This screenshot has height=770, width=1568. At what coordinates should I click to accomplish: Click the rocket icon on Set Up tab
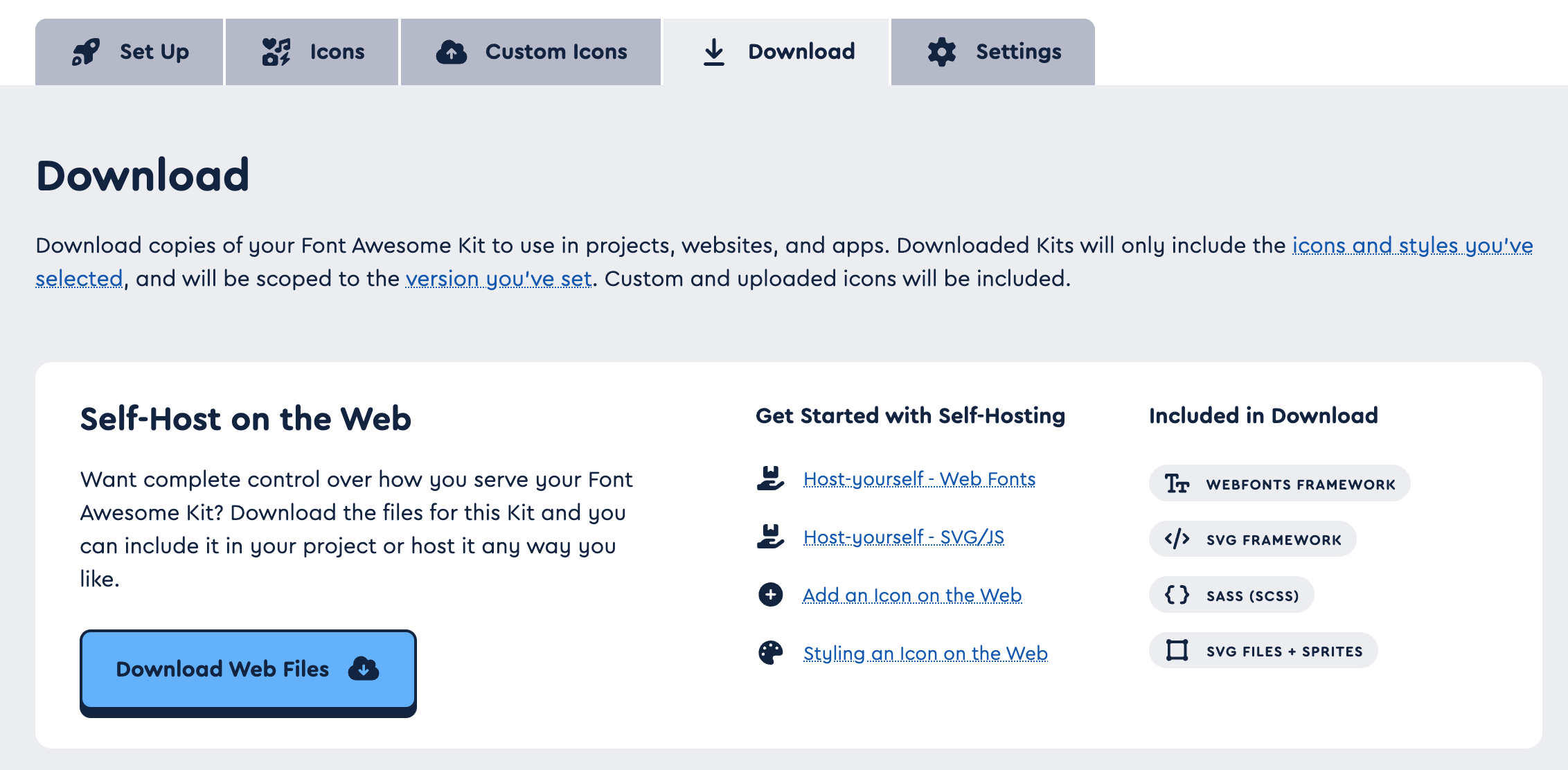(86, 52)
